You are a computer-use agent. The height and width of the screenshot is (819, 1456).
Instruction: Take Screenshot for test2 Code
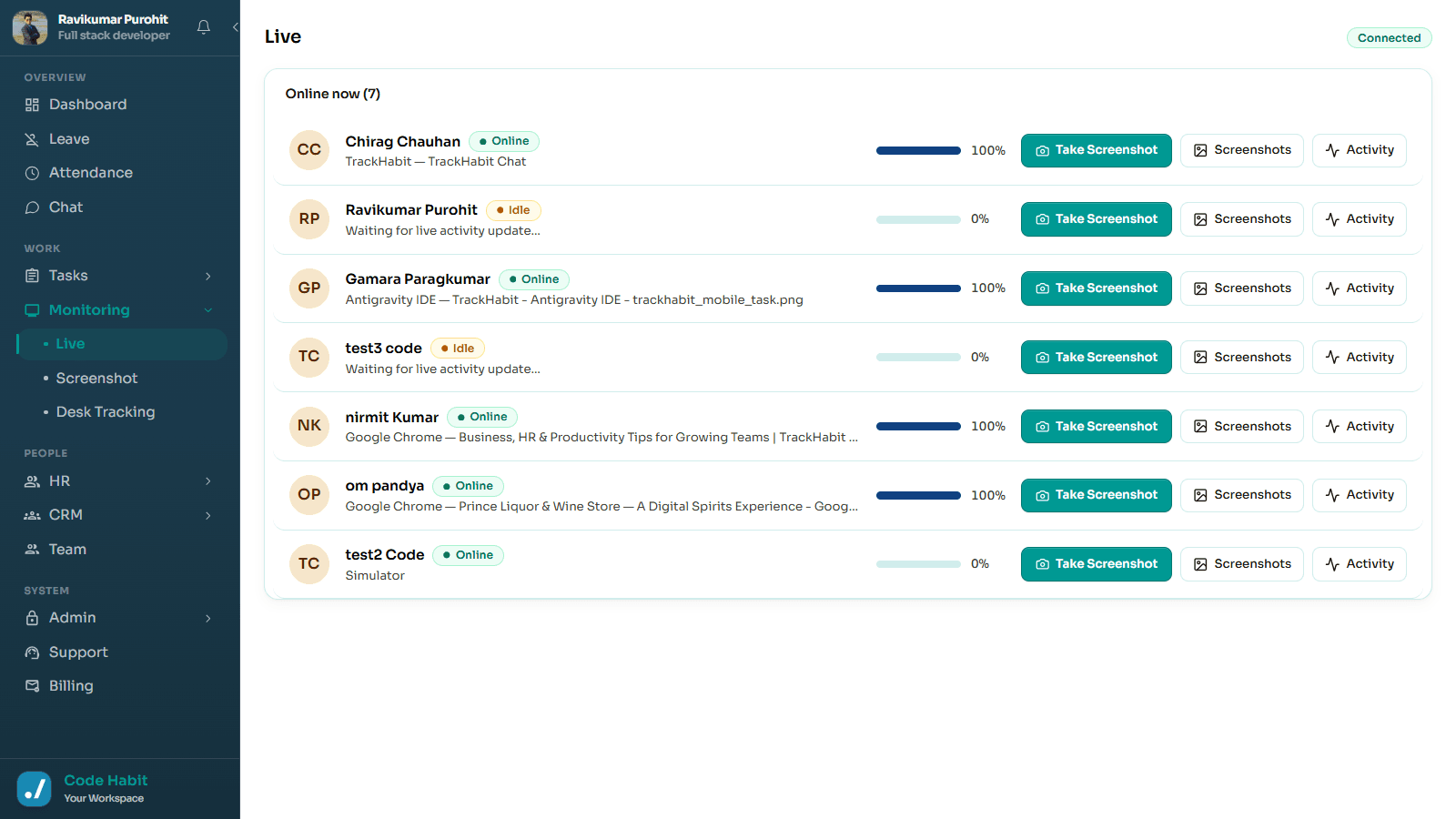[1097, 564]
